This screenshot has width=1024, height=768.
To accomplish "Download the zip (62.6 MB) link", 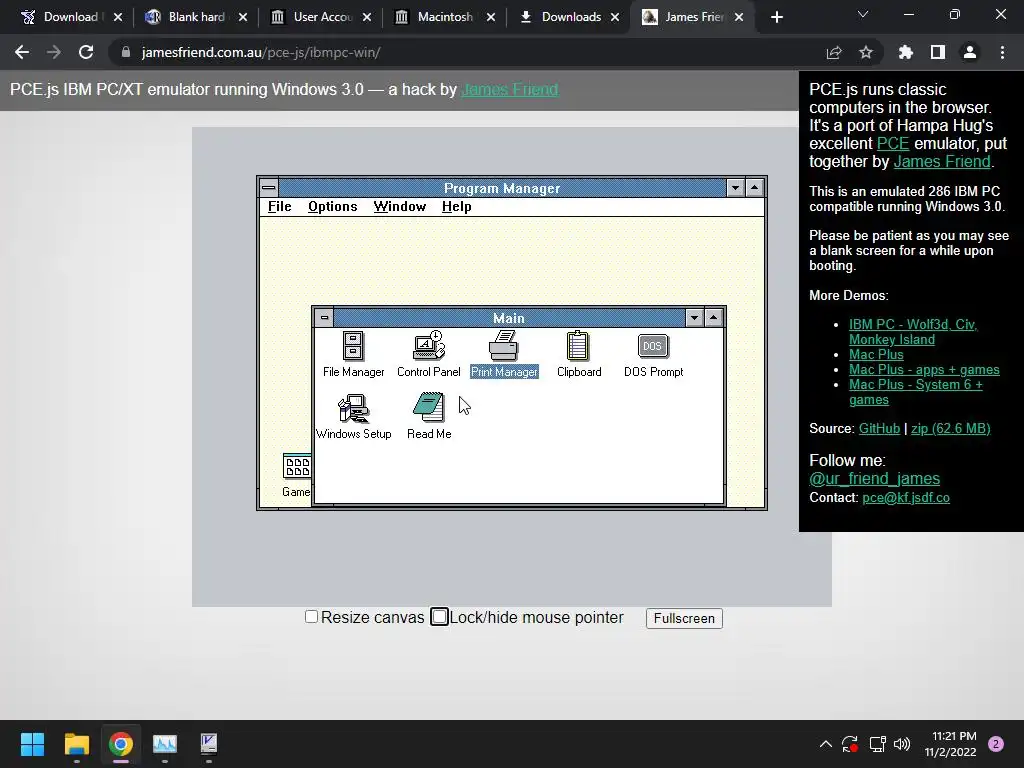I will (950, 428).
